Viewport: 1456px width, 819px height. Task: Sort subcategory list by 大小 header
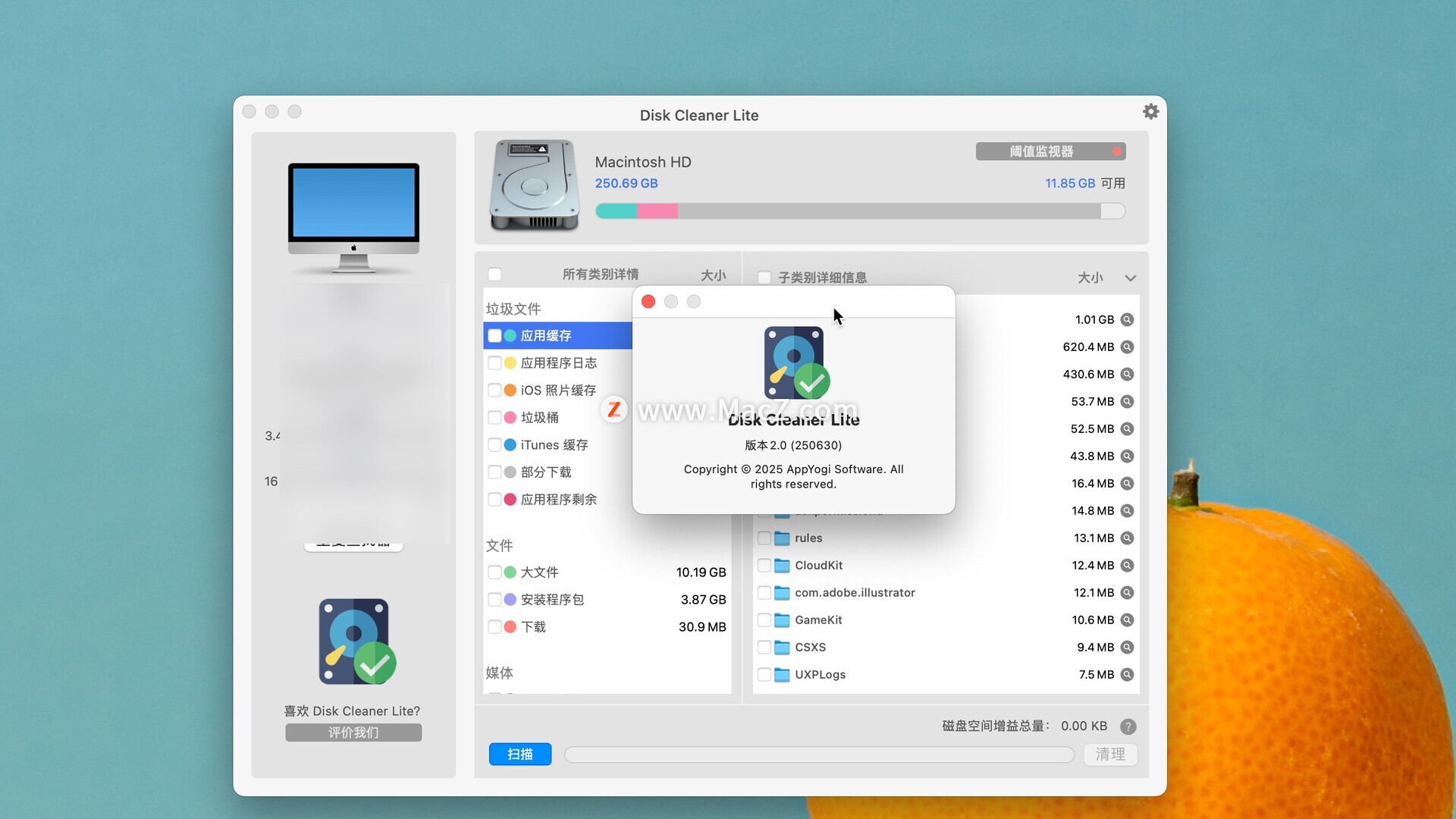(x=1090, y=278)
